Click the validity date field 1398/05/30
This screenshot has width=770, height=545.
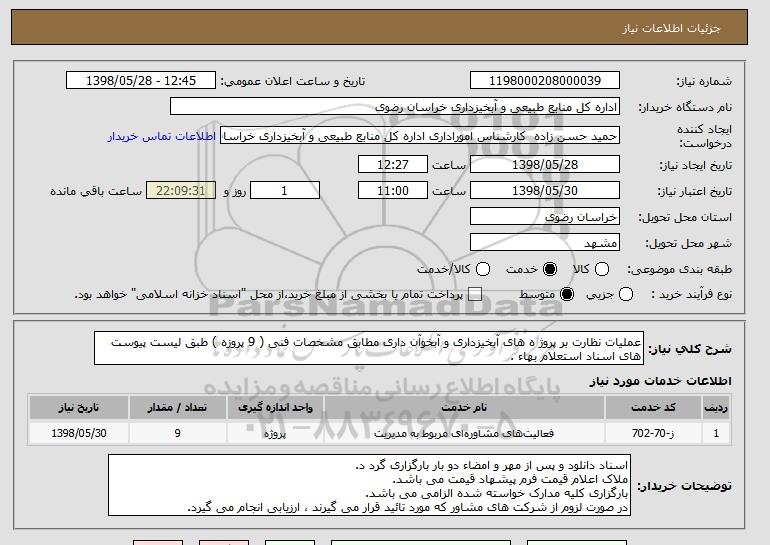tap(545, 191)
